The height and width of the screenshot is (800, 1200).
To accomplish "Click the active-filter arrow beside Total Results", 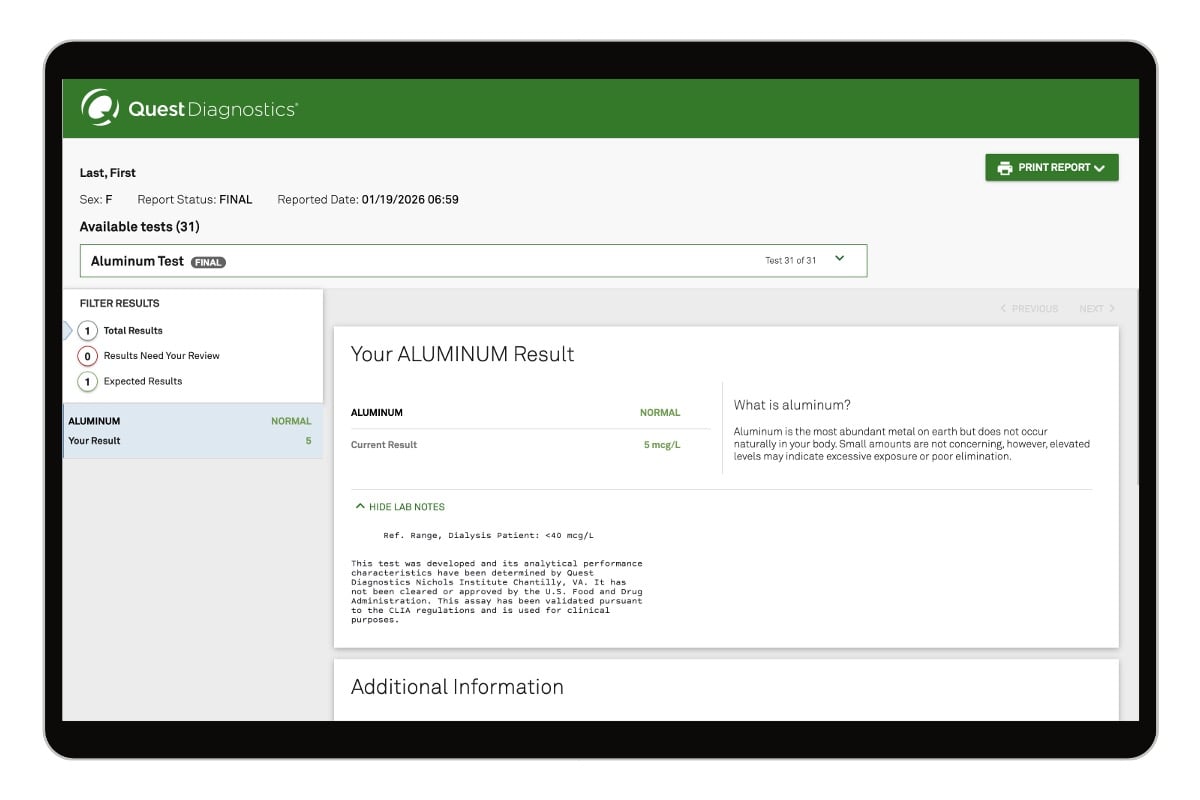I will tap(68, 331).
